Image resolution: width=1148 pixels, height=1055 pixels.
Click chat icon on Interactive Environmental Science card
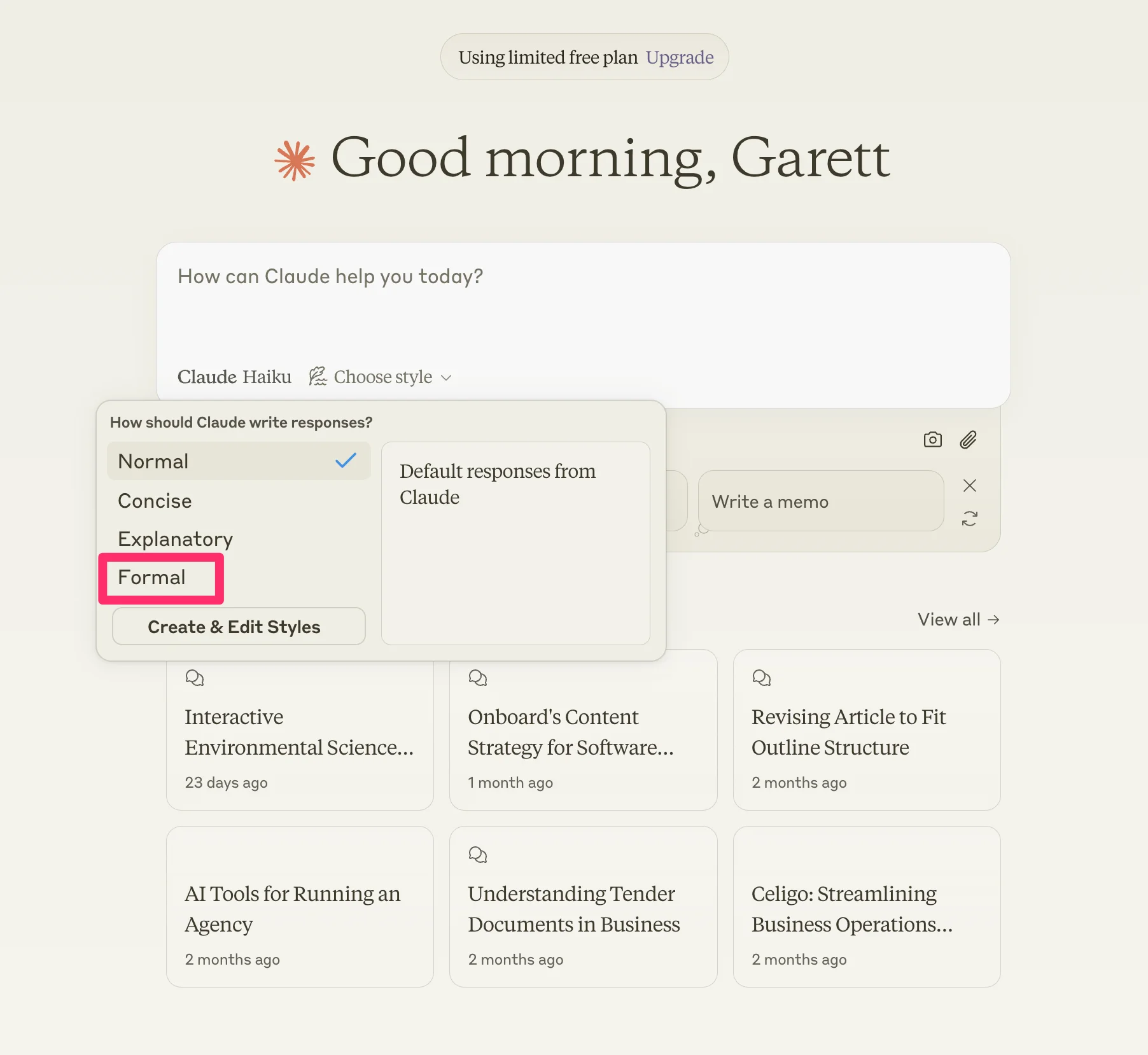[195, 678]
